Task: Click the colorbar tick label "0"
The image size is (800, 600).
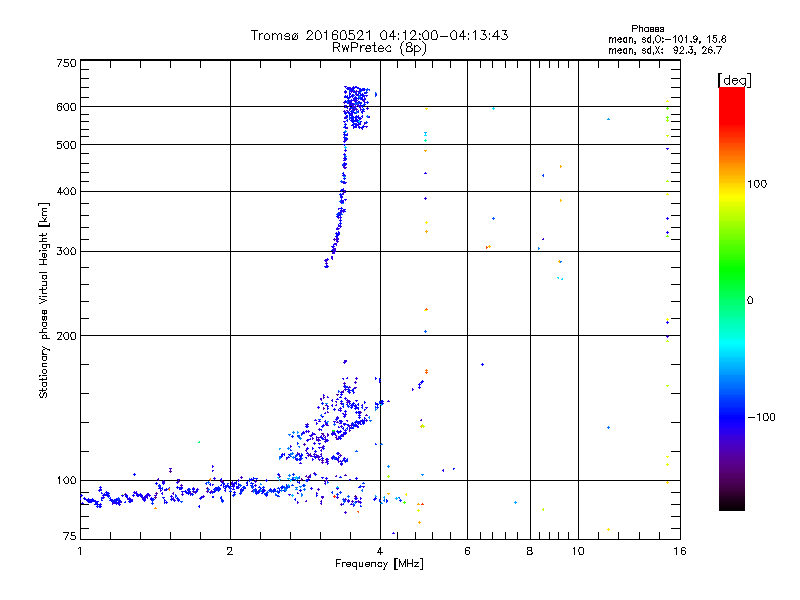Action: tap(750, 301)
